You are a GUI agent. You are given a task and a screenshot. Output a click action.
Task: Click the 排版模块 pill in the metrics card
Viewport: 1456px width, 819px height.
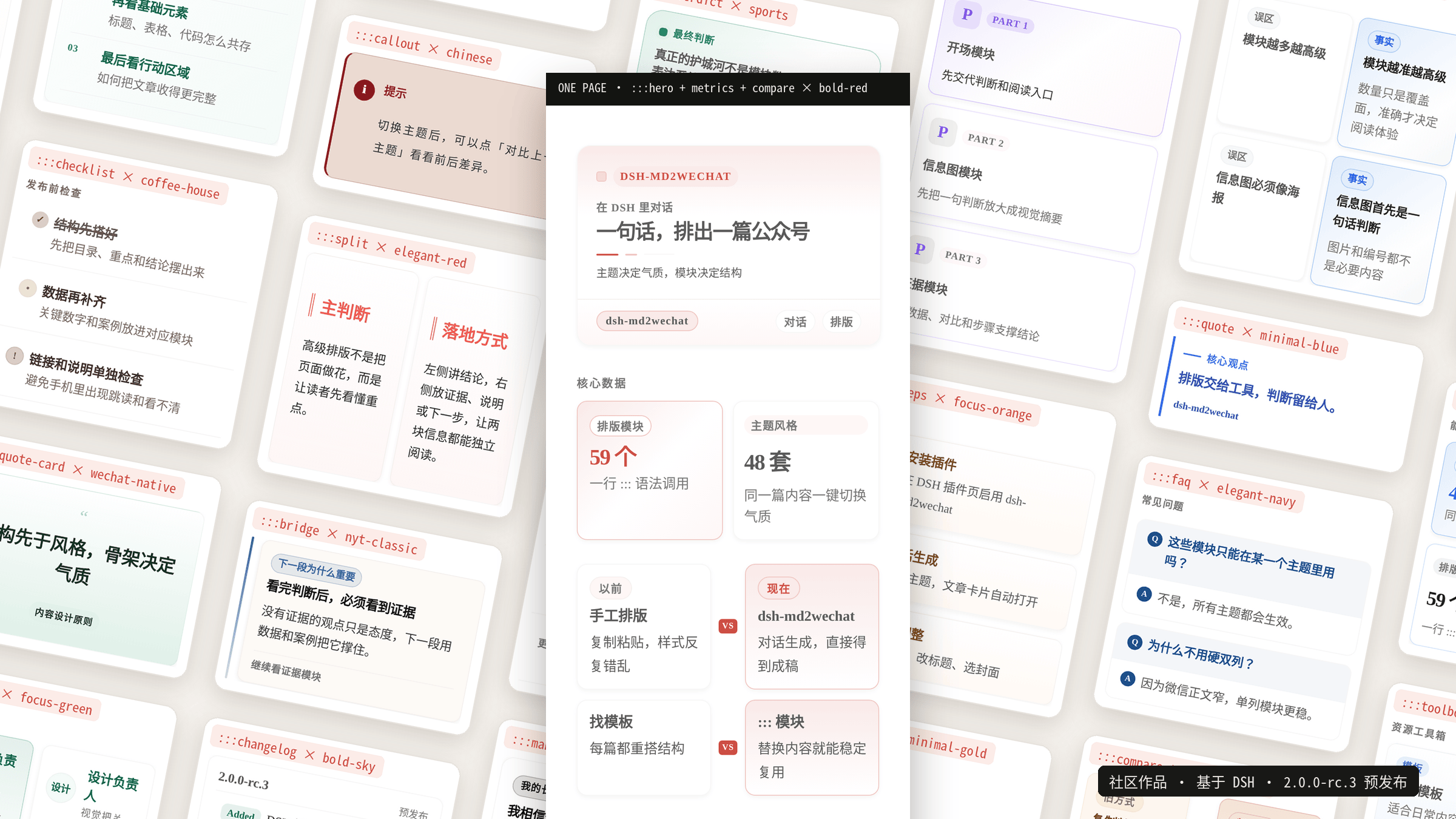tap(620, 426)
